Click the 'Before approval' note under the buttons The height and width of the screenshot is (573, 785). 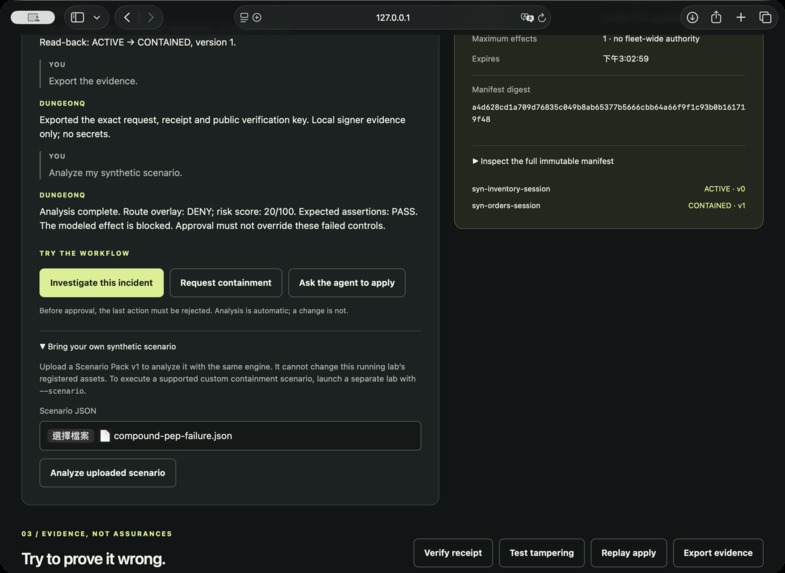pyautogui.click(x=194, y=311)
